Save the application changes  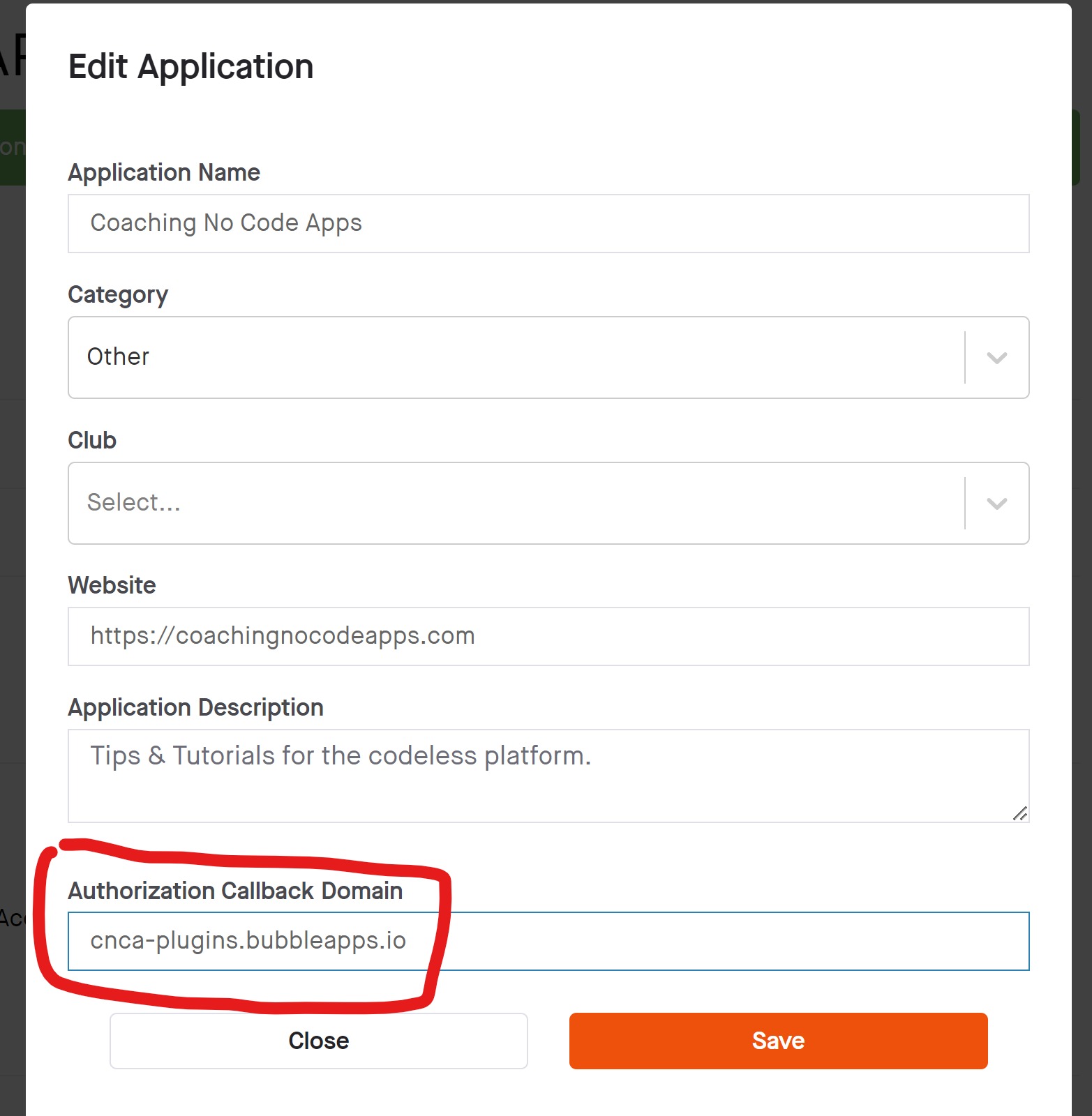(778, 1041)
